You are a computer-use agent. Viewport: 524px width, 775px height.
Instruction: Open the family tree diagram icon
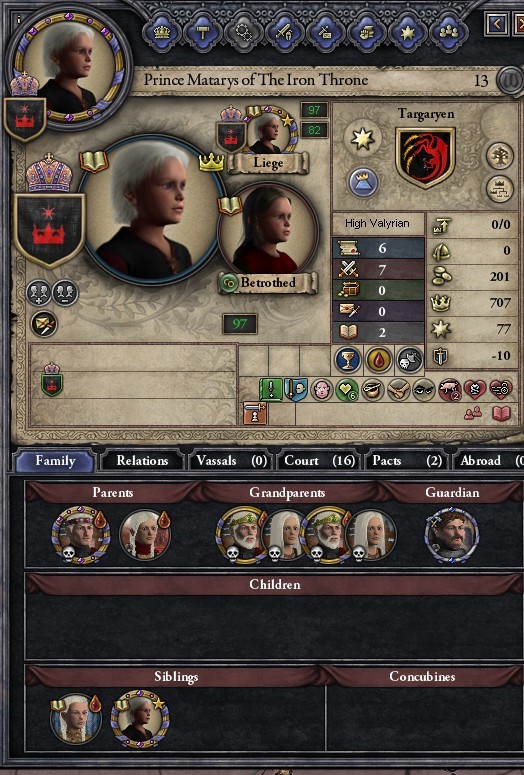[x=499, y=189]
